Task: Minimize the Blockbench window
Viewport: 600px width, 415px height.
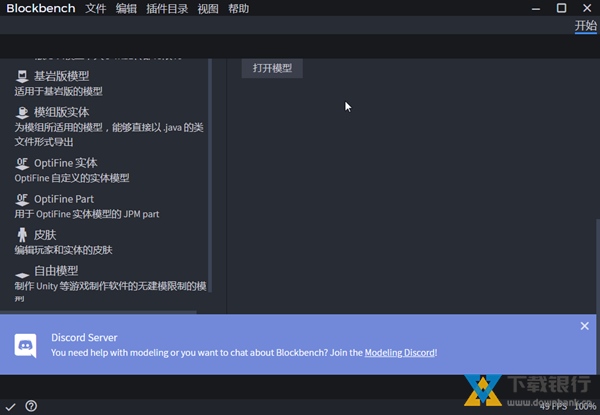Action: (536, 8)
